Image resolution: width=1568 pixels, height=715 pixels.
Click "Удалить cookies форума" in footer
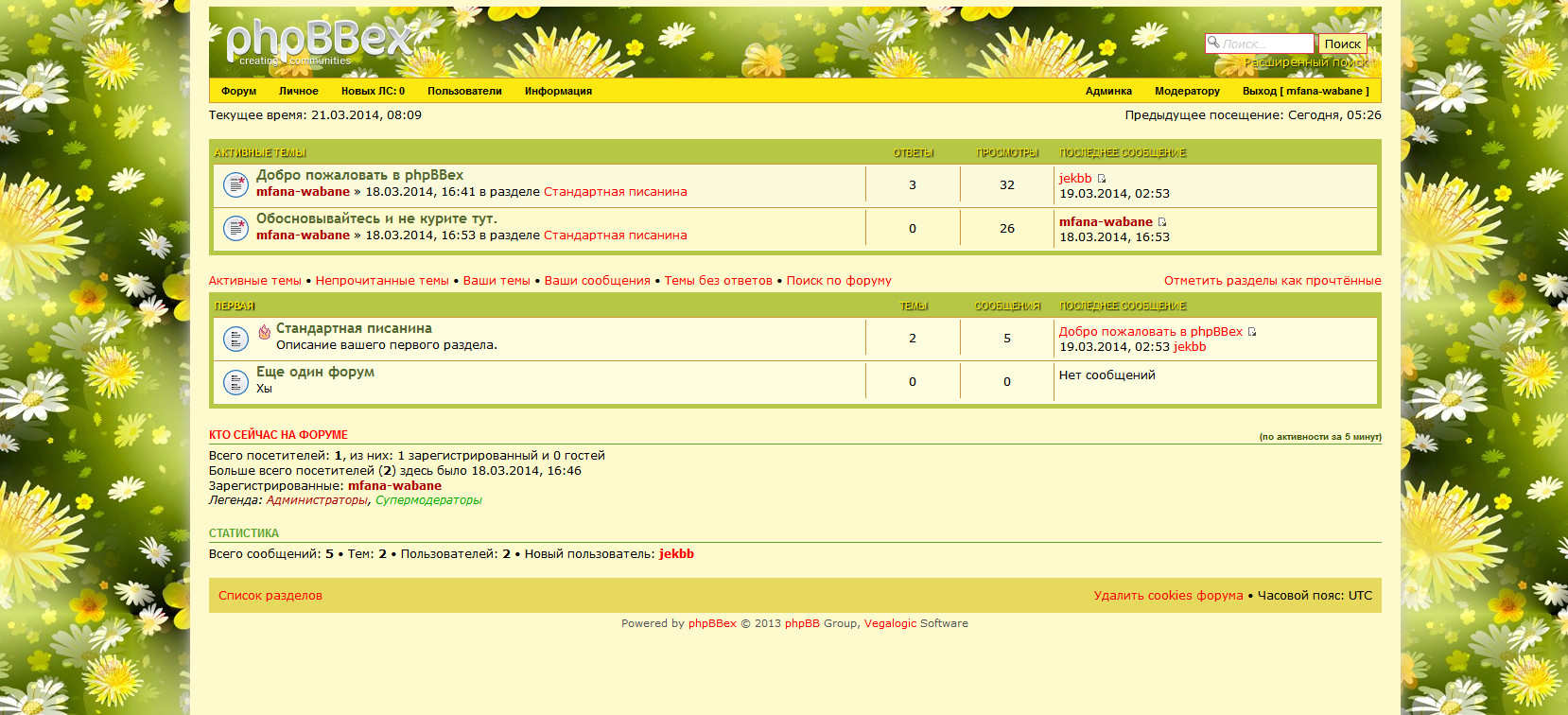coord(1168,596)
